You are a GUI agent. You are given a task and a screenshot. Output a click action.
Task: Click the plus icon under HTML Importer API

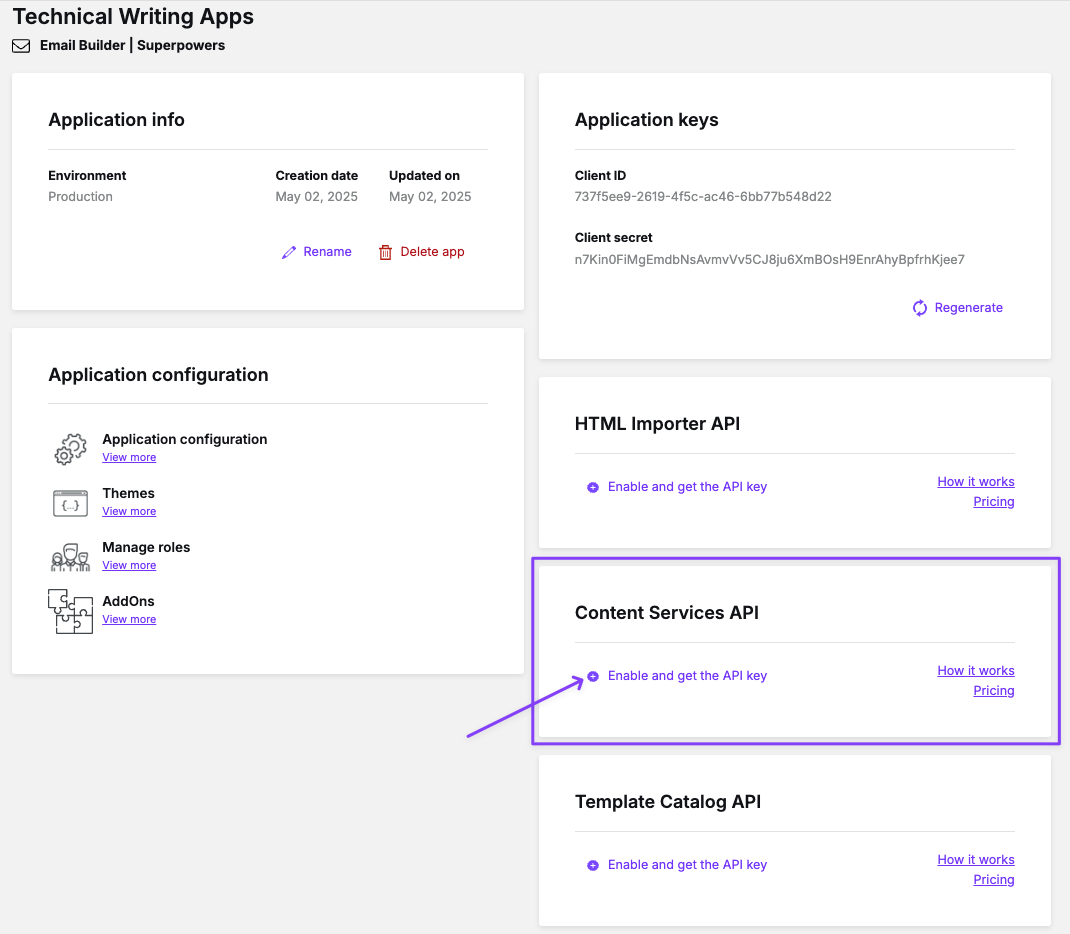(593, 487)
